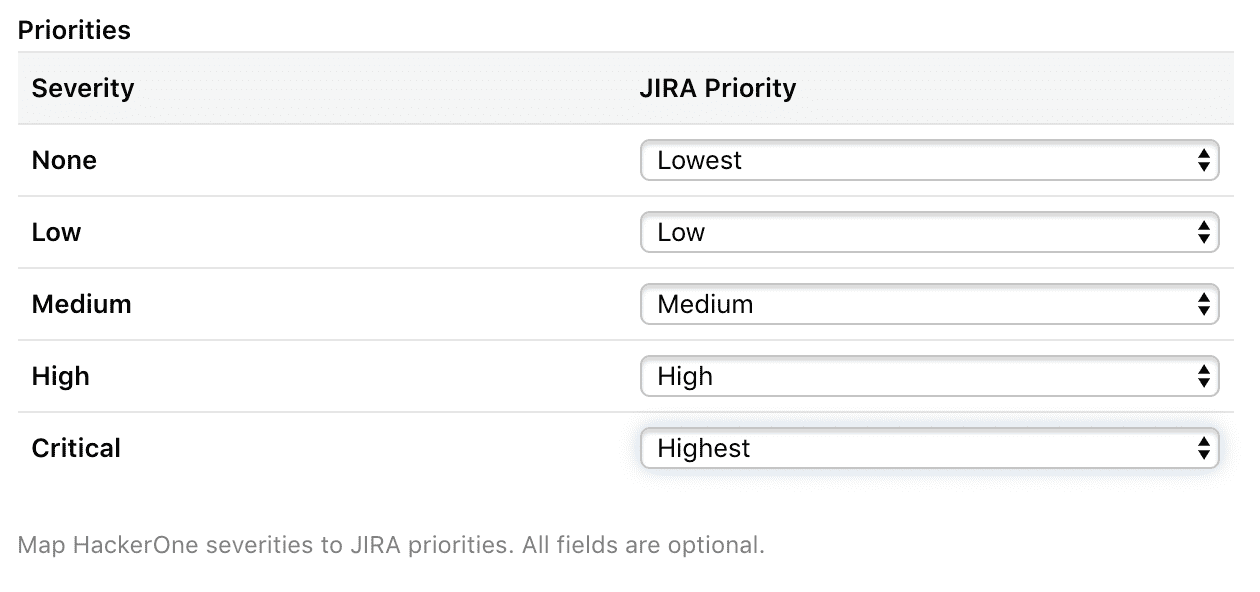1260x592 pixels.
Task: Click the Critical severity row label
Action: click(x=76, y=448)
